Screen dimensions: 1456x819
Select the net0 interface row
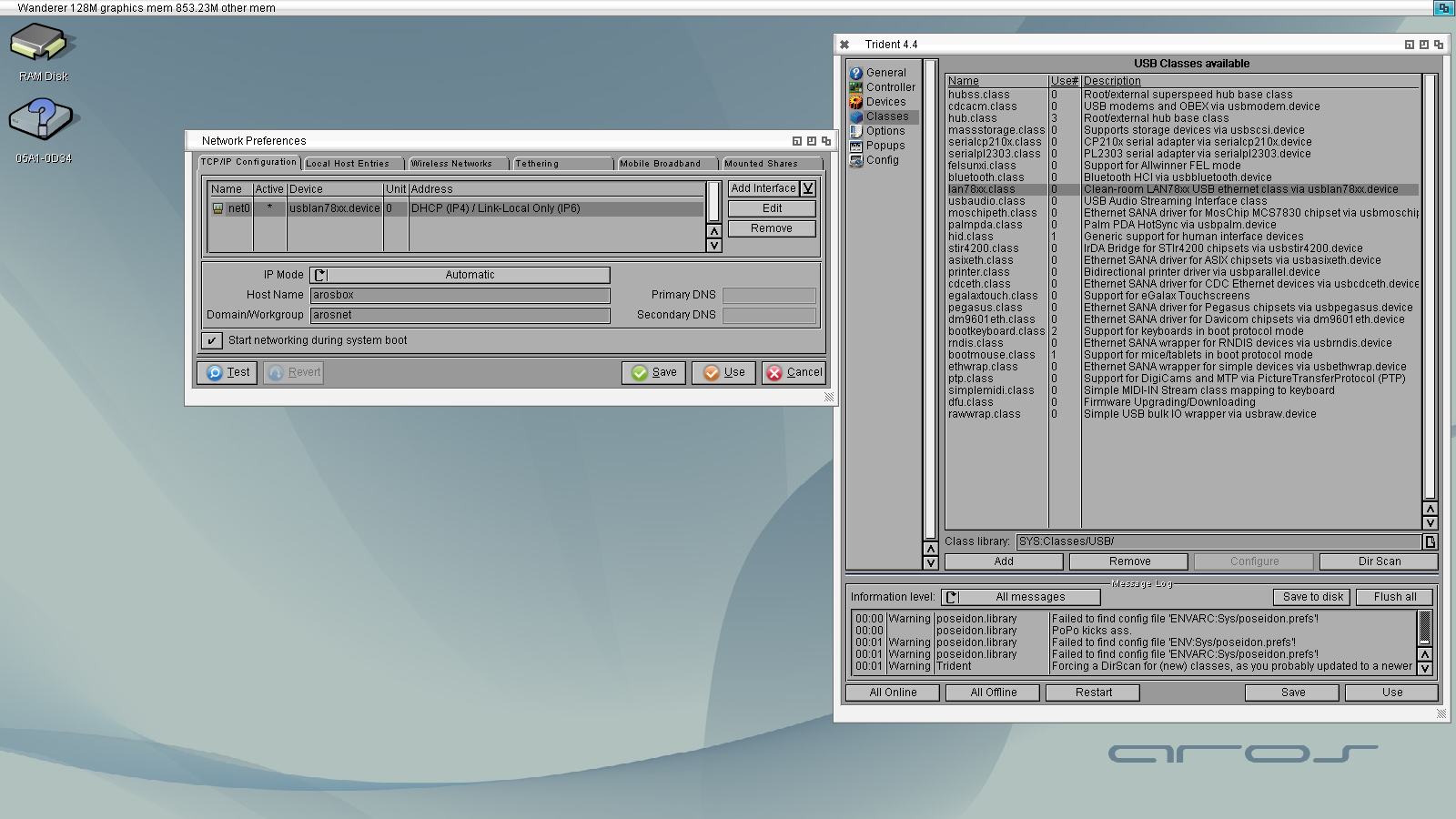click(x=456, y=208)
